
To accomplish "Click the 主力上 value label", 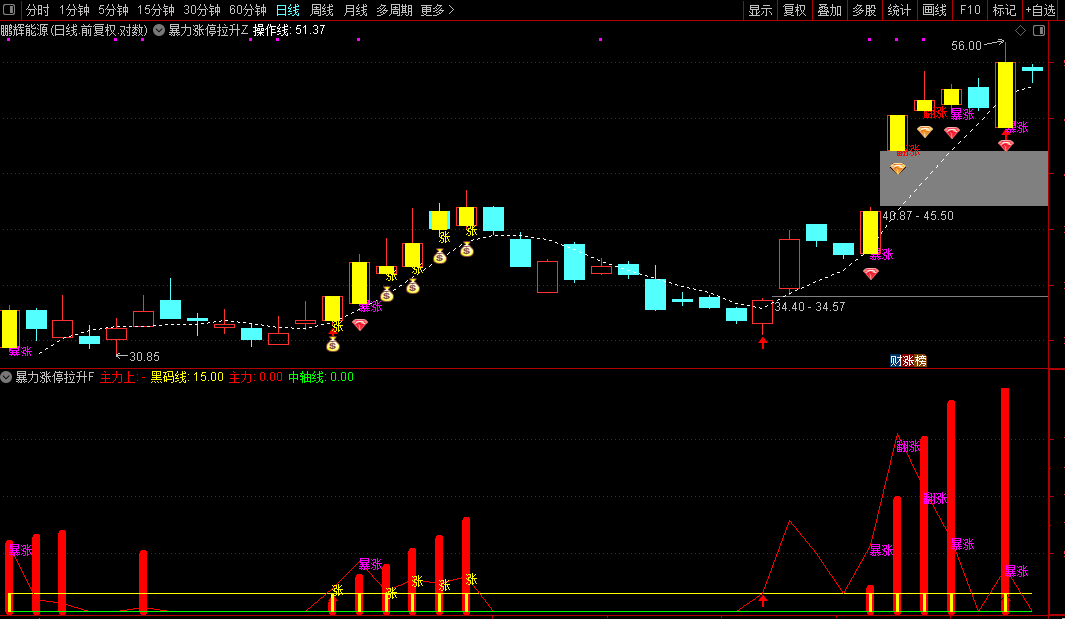I will (x=122, y=376).
